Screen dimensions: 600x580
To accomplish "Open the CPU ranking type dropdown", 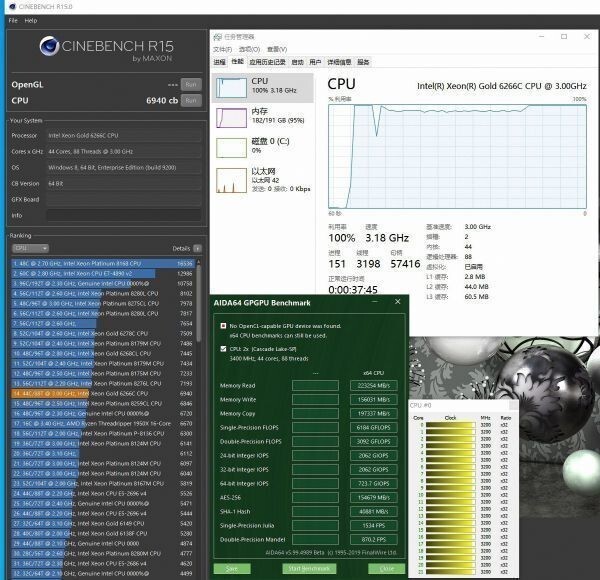I will (x=24, y=248).
